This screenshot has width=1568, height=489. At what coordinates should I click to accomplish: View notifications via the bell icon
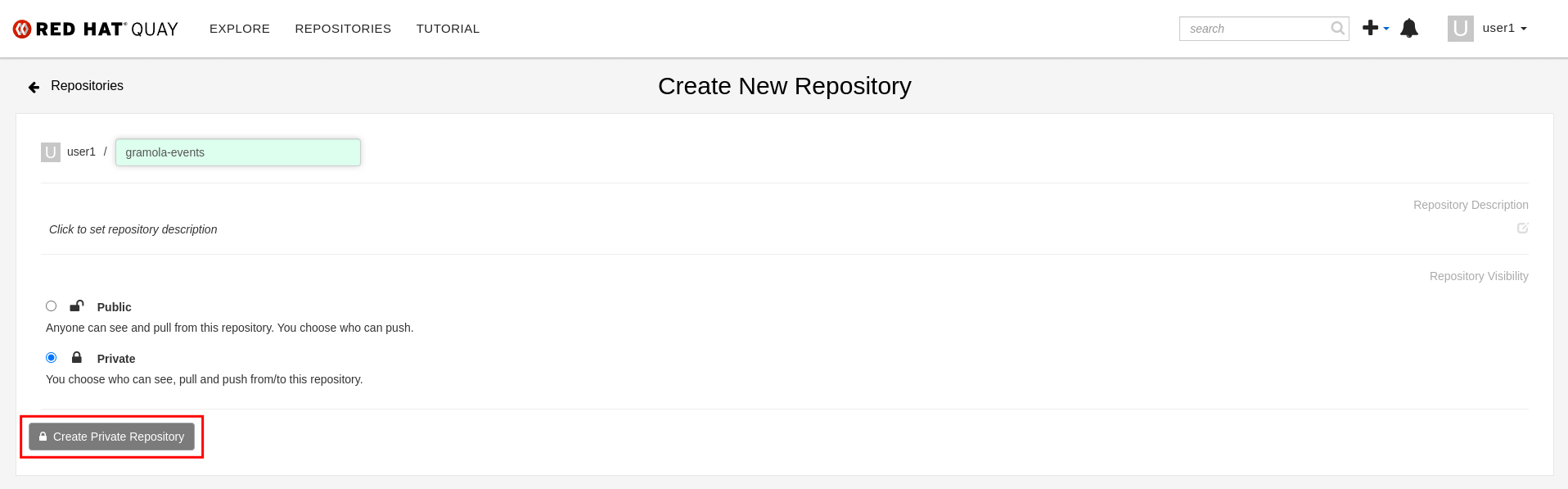(x=1409, y=28)
